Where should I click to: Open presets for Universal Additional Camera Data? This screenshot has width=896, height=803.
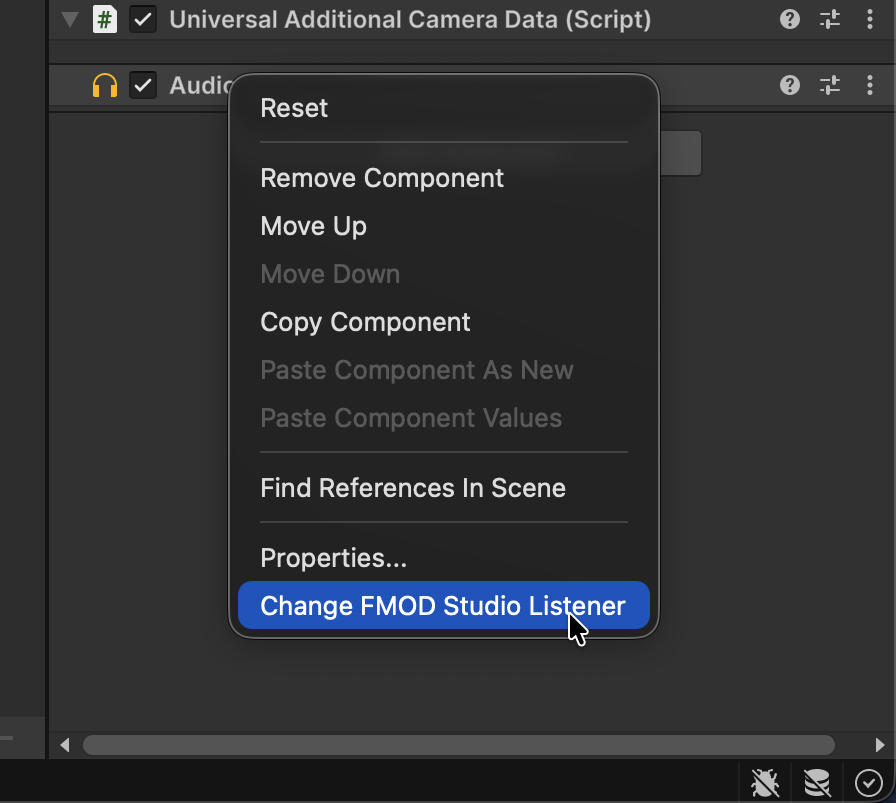click(830, 20)
